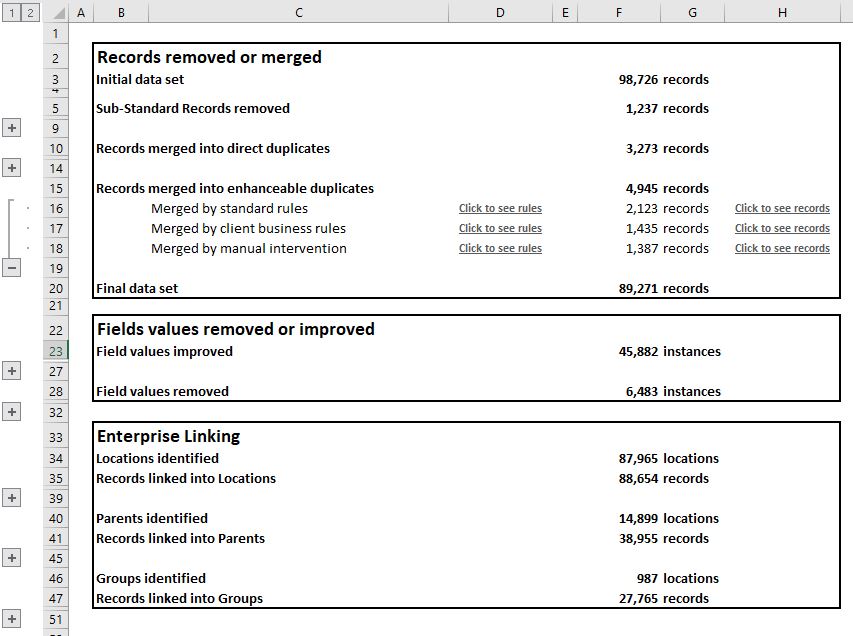This screenshot has height=636, width=853.
Task: Click 'Merged by standard rules' cell
Action: (x=229, y=208)
